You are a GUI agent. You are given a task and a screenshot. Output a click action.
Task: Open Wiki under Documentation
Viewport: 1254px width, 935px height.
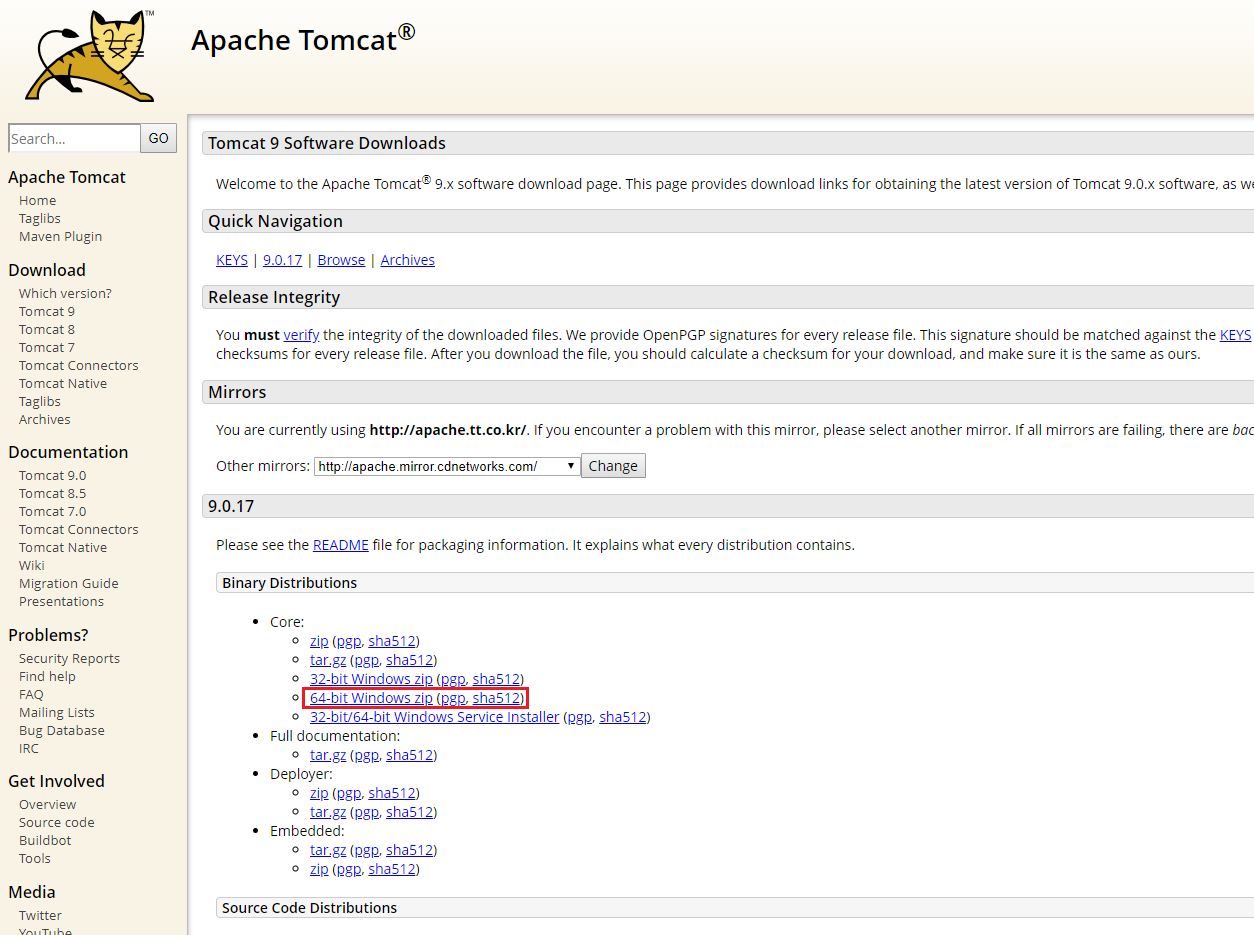click(x=32, y=565)
